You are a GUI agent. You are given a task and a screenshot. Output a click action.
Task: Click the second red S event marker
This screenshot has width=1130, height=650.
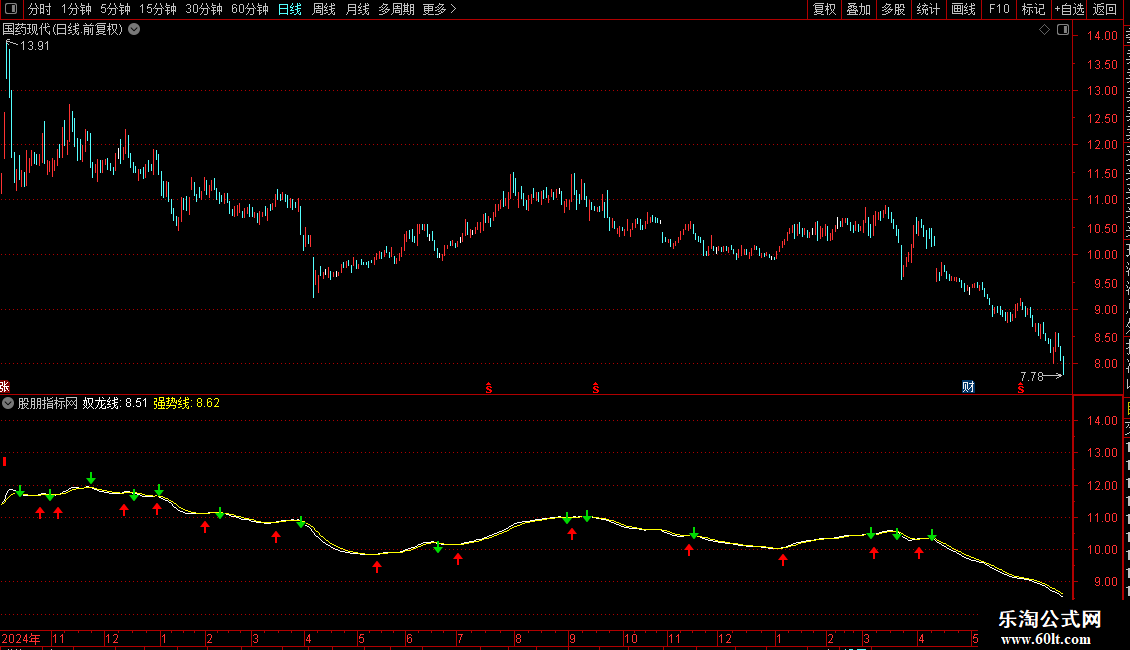[595, 388]
